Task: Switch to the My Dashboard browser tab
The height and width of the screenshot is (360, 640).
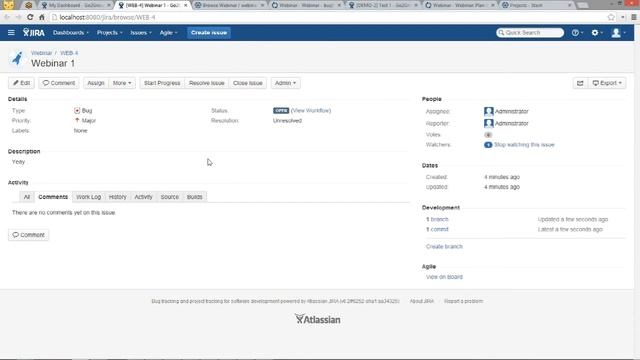Action: [x=76, y=5]
